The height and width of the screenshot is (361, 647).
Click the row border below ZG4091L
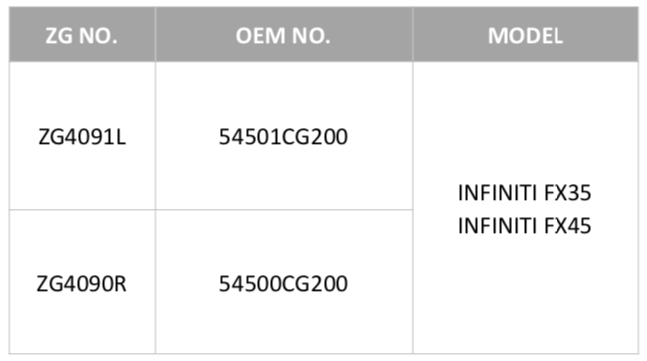(x=82, y=210)
